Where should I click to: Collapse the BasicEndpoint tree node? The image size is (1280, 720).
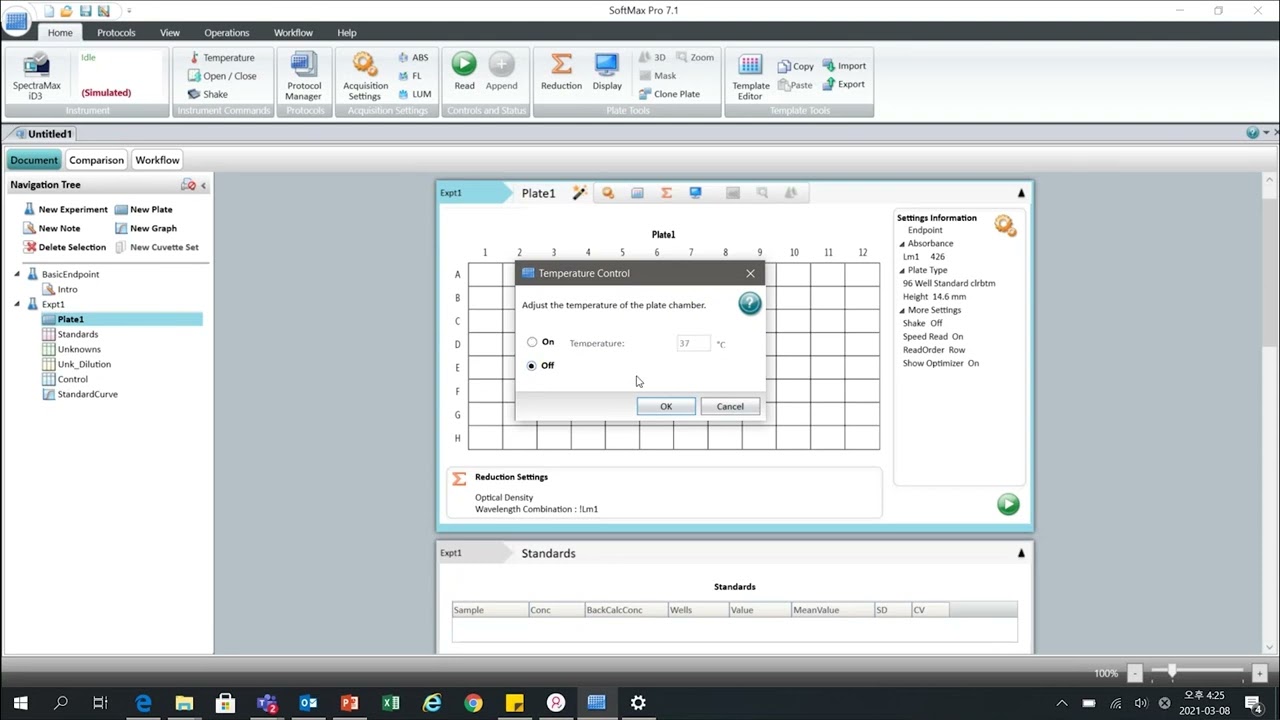[17, 274]
